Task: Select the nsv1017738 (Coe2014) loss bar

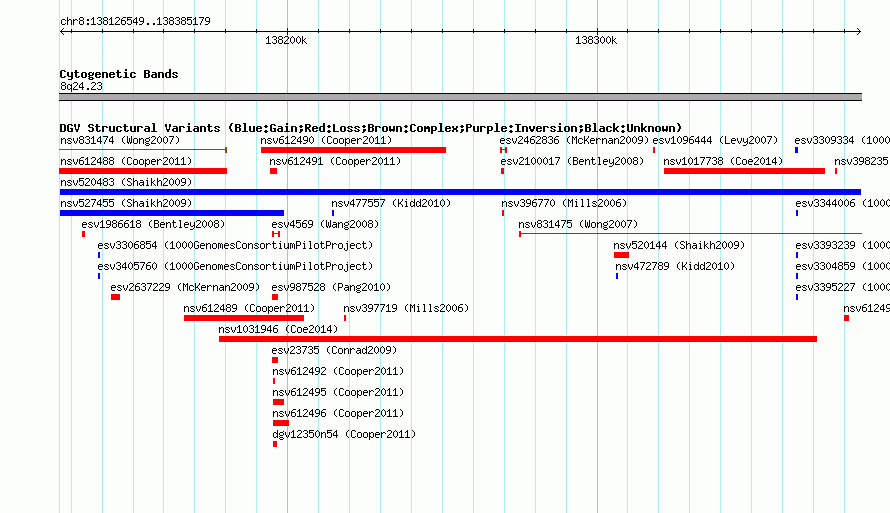Action: pyautogui.click(x=744, y=171)
